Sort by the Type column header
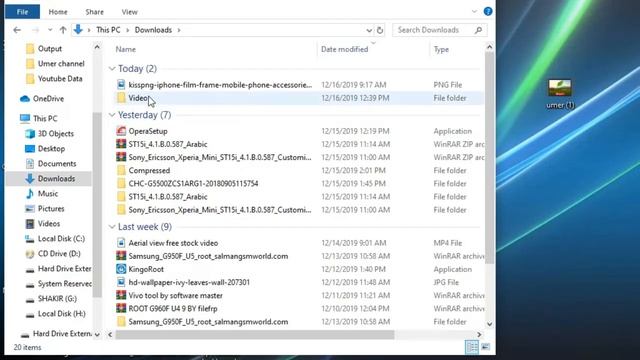The image size is (640, 360). tap(441, 49)
